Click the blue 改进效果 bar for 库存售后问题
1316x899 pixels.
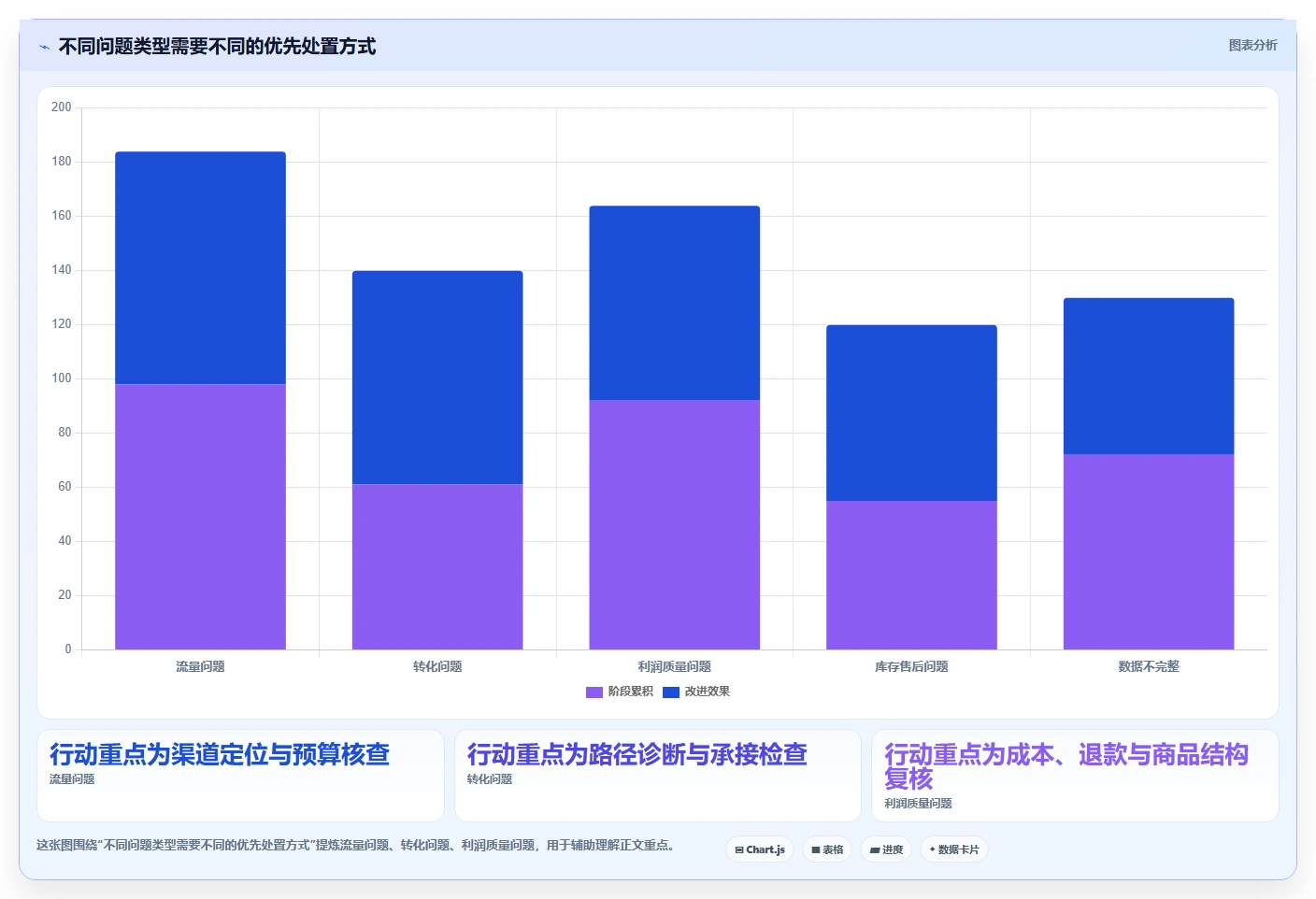911,413
